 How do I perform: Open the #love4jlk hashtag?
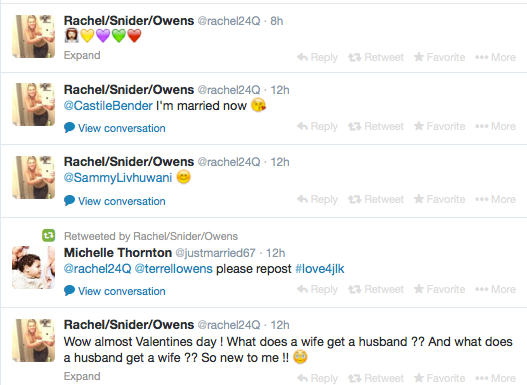point(320,269)
